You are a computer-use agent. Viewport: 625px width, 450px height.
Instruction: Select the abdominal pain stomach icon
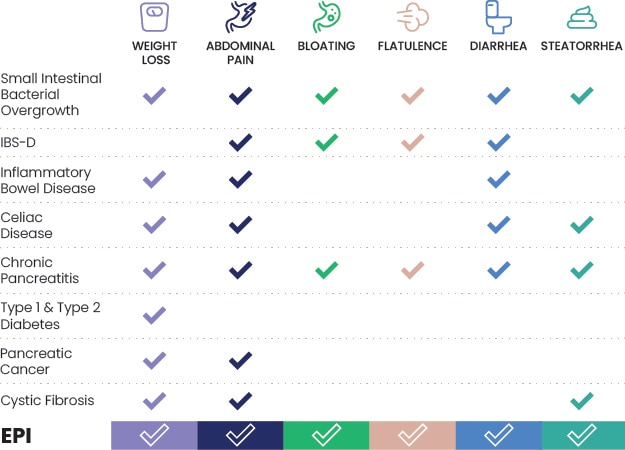(240, 17)
